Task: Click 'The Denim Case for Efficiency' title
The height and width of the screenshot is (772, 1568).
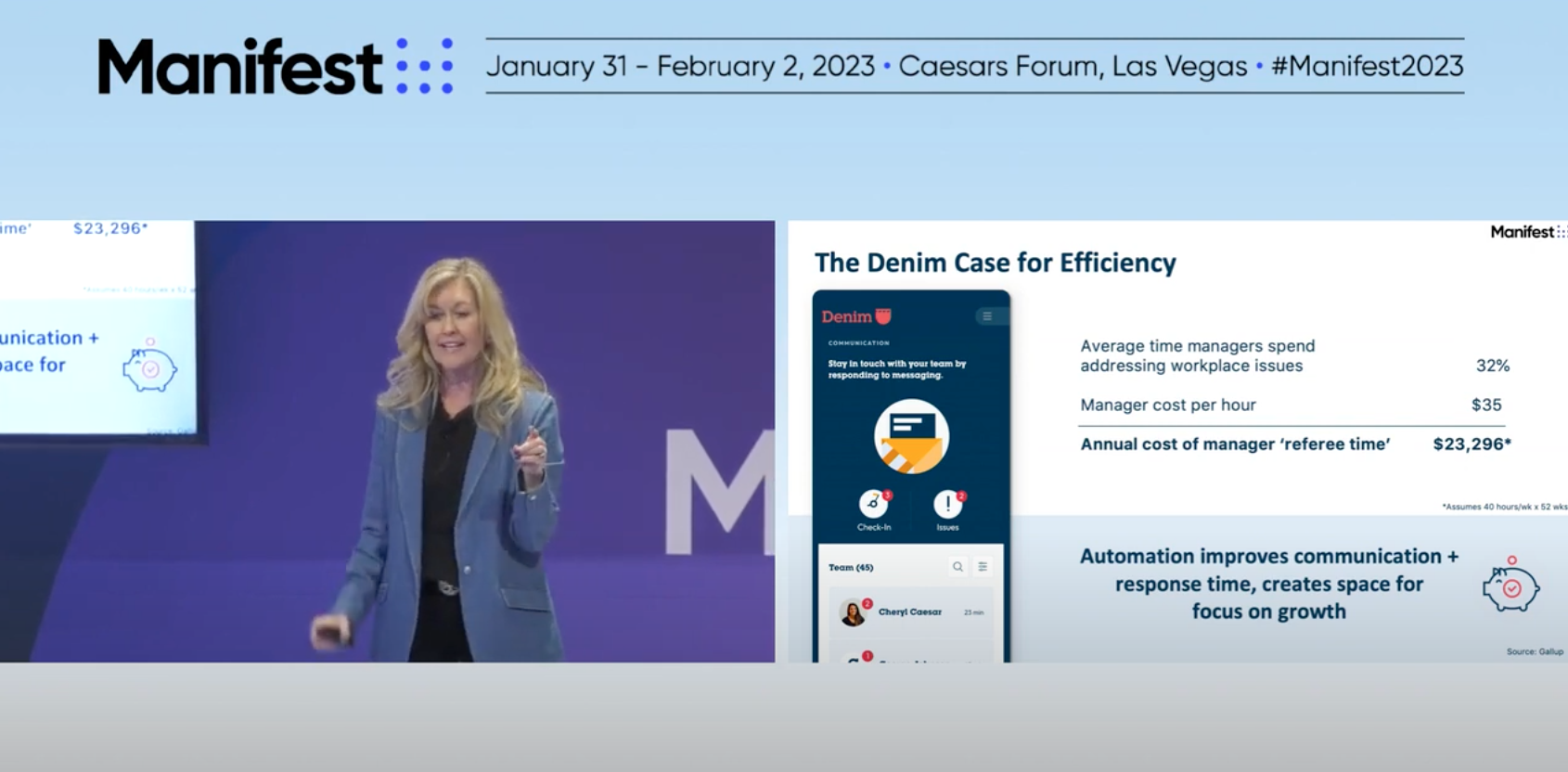Action: (x=996, y=263)
